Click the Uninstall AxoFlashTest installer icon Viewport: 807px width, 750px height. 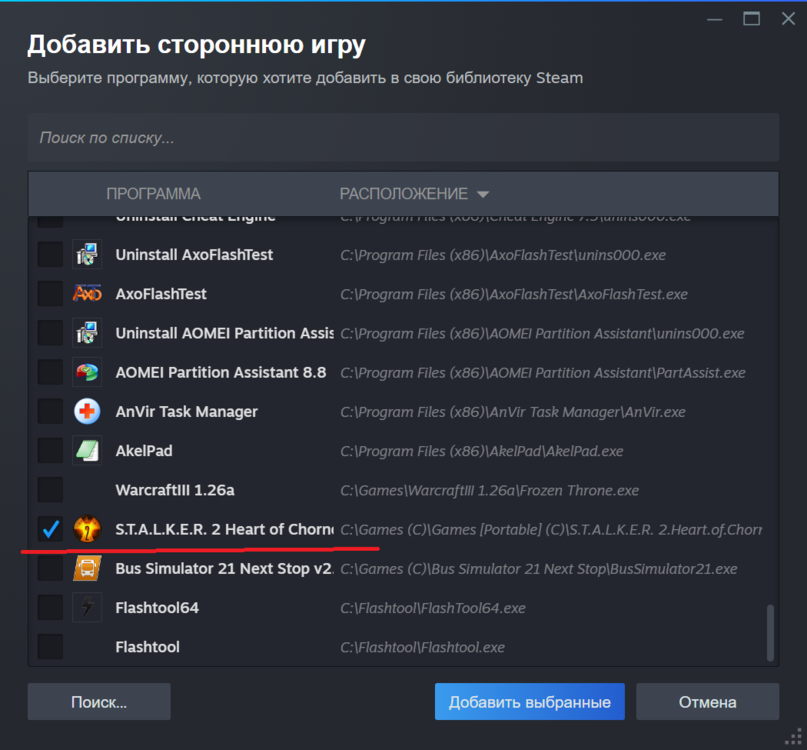coord(87,255)
